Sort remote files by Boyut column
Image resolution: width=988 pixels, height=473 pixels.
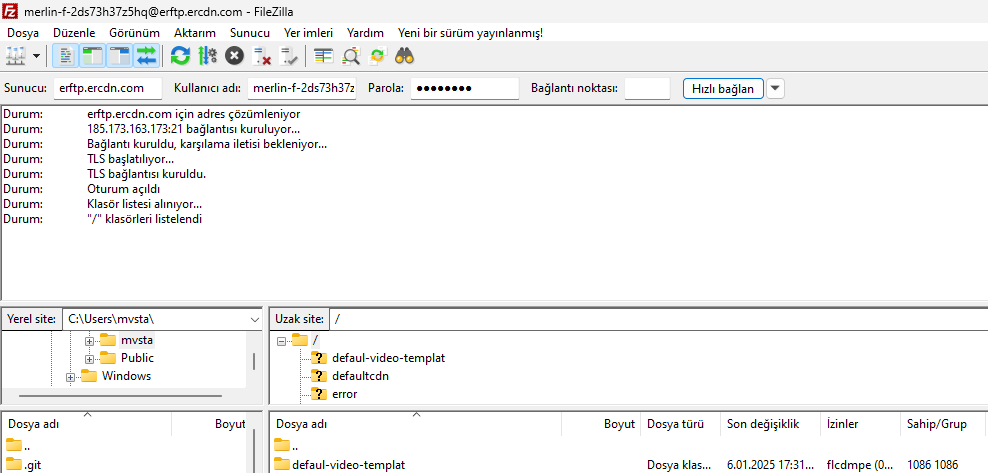tap(601, 425)
